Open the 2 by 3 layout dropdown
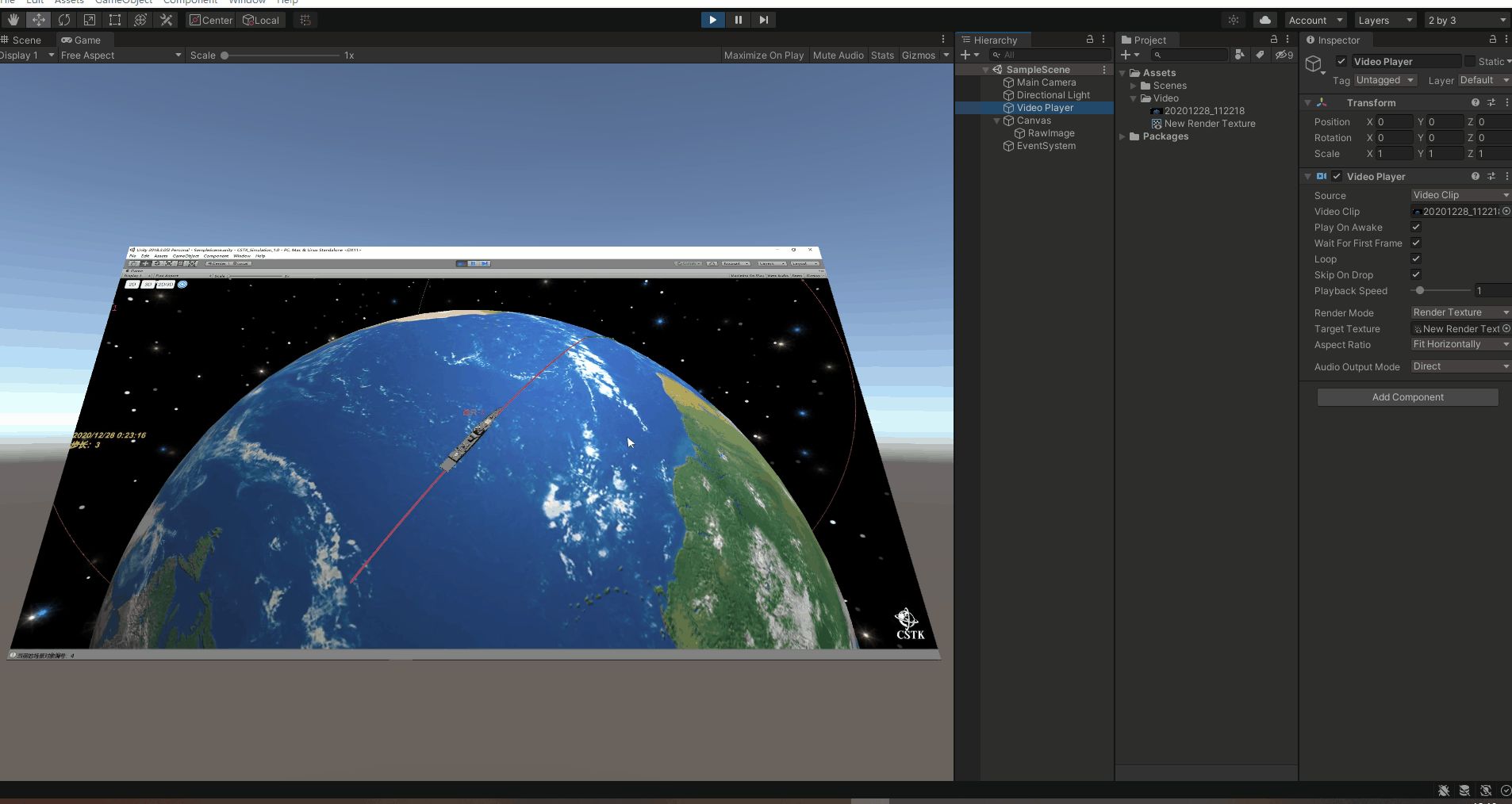The image size is (1512, 804). tap(1467, 20)
